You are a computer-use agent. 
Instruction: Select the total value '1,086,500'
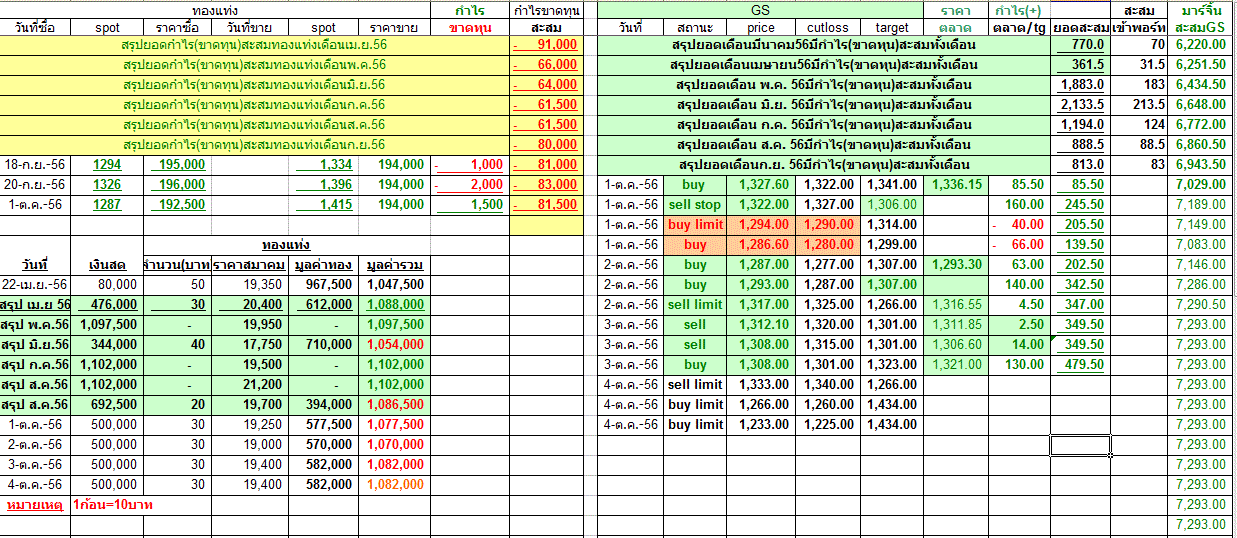coord(395,404)
